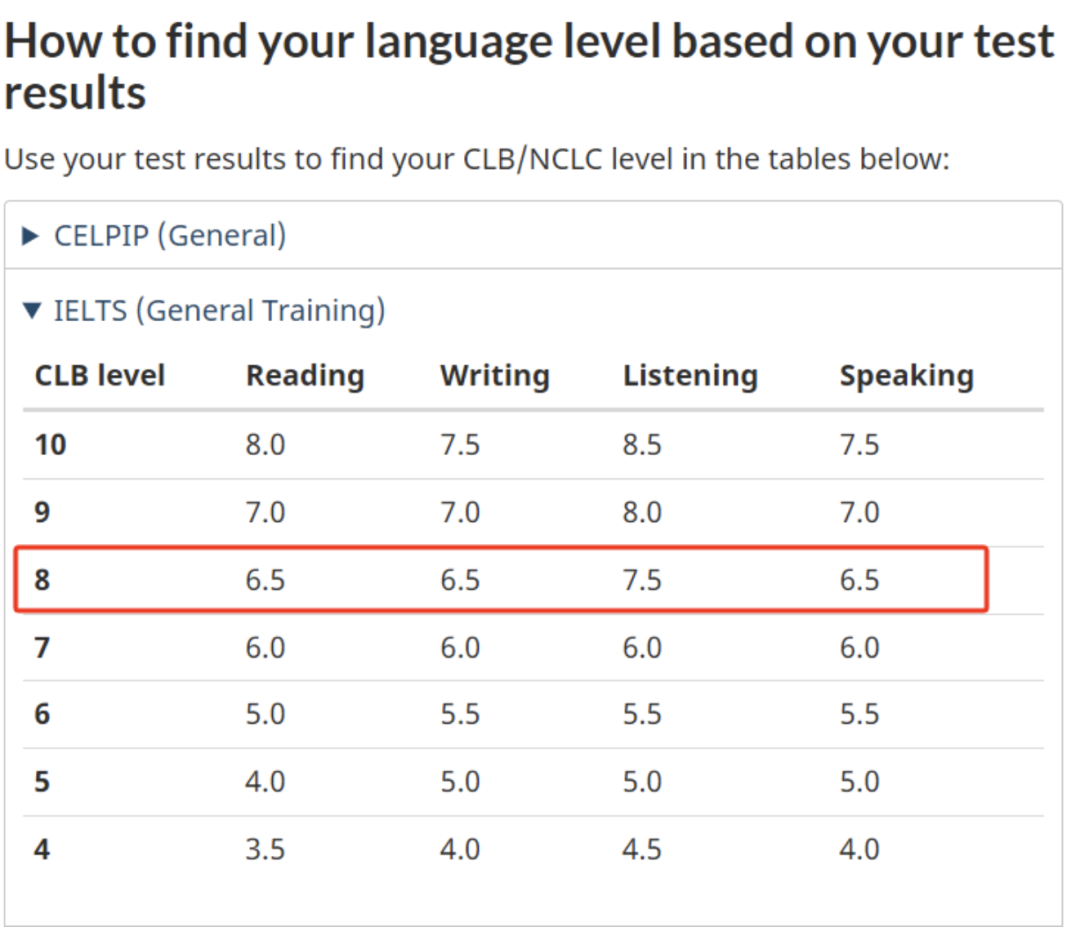Click the highlighted CLB level 8 label
Screen dimensions: 1080x936
pyautogui.click(x=42, y=579)
